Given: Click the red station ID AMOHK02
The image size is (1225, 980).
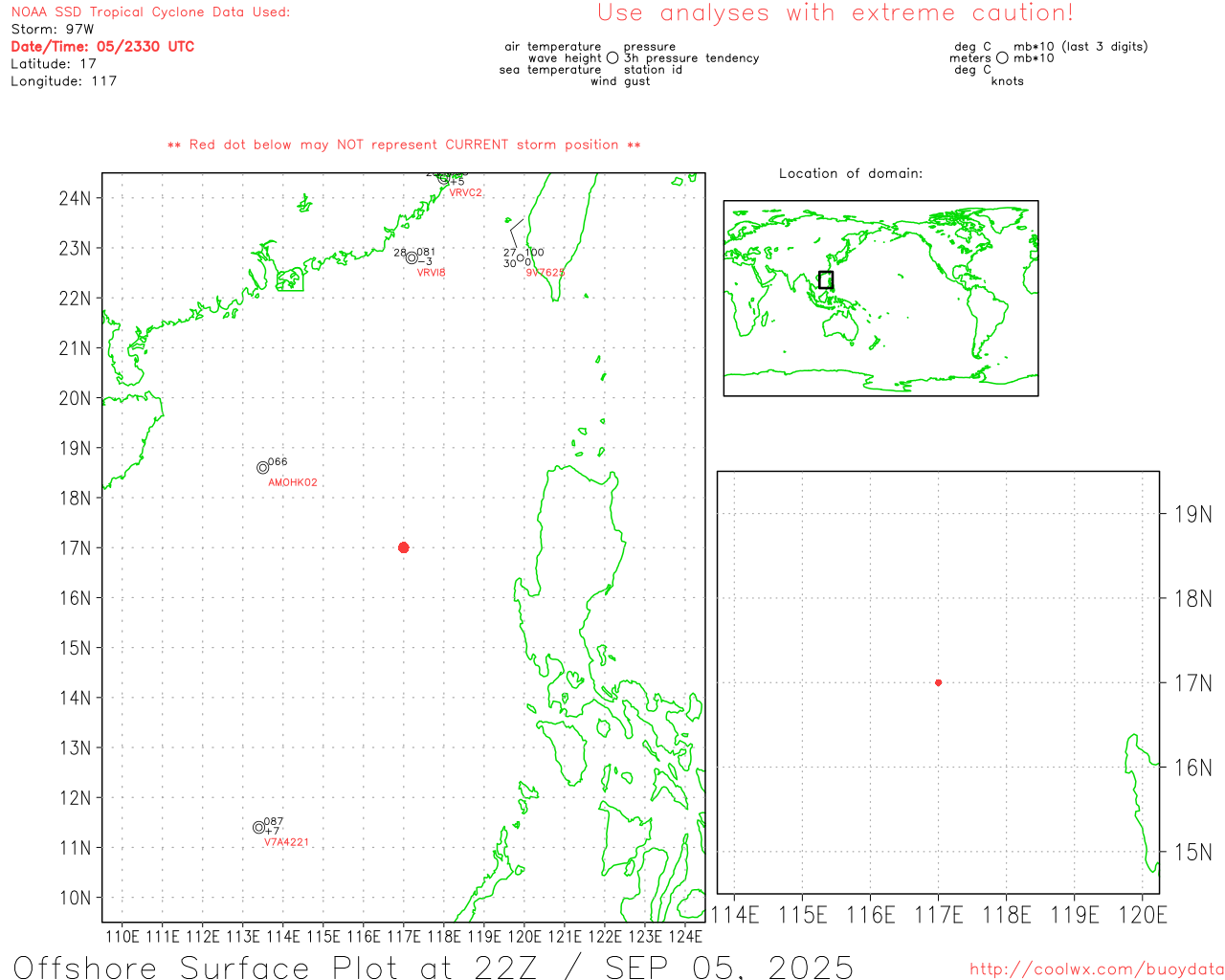Looking at the screenshot, I should (293, 482).
